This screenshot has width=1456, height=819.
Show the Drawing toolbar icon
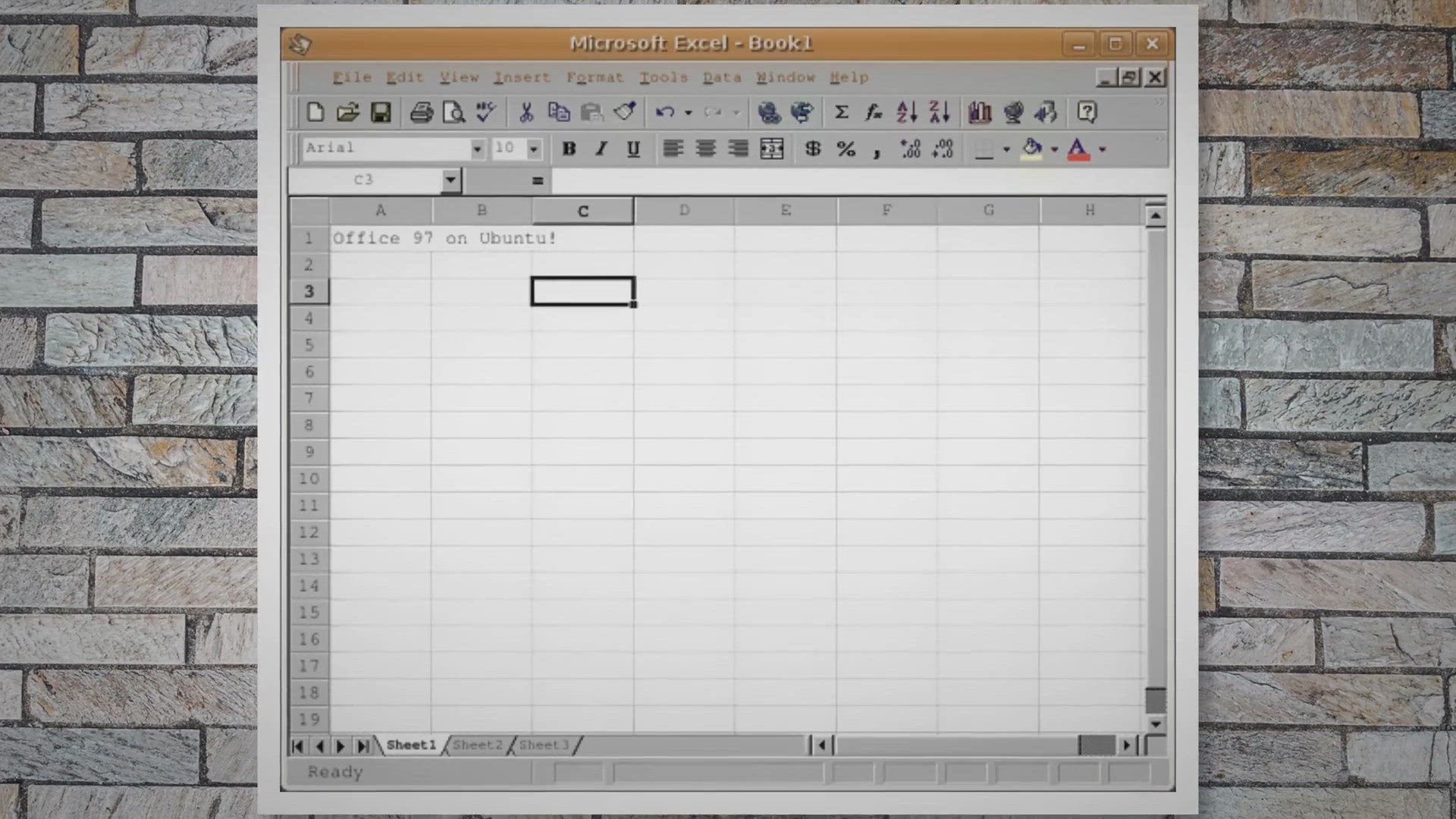[x=1046, y=112]
